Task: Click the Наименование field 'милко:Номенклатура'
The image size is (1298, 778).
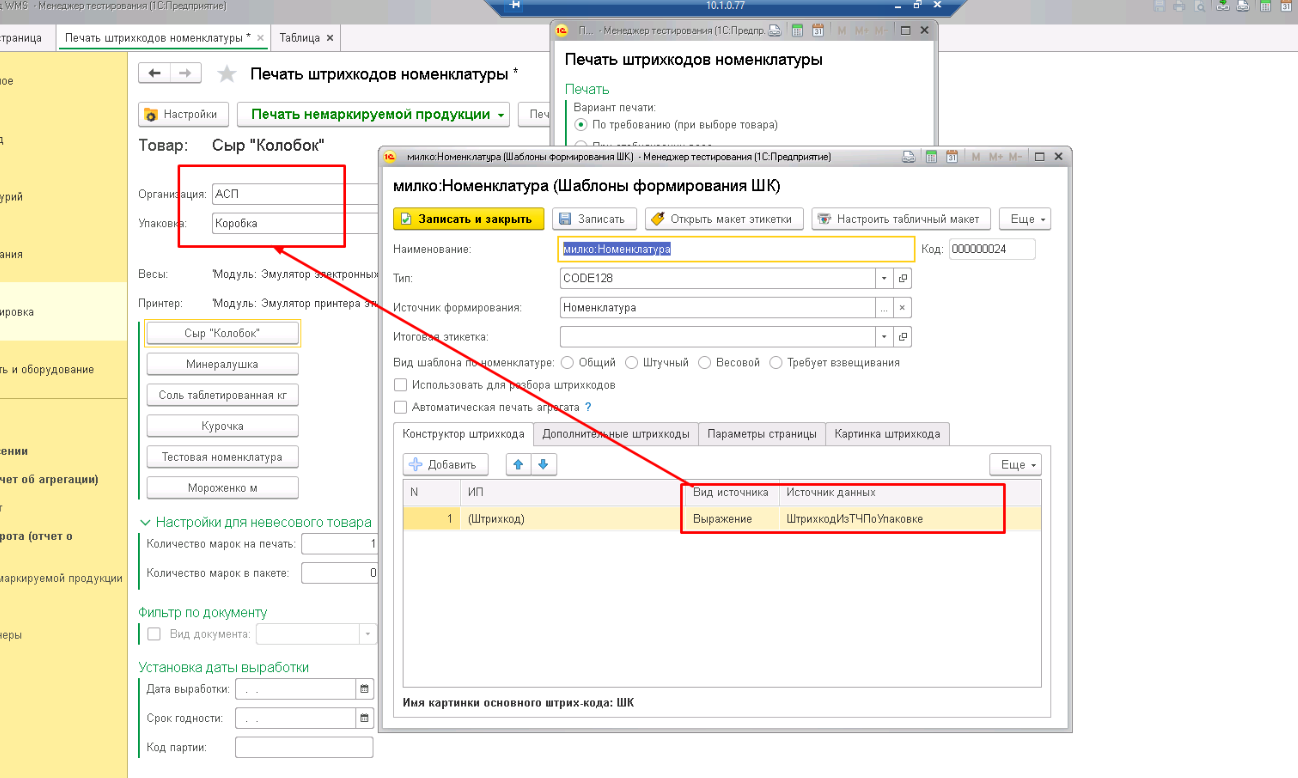Action: pyautogui.click(x=737, y=249)
